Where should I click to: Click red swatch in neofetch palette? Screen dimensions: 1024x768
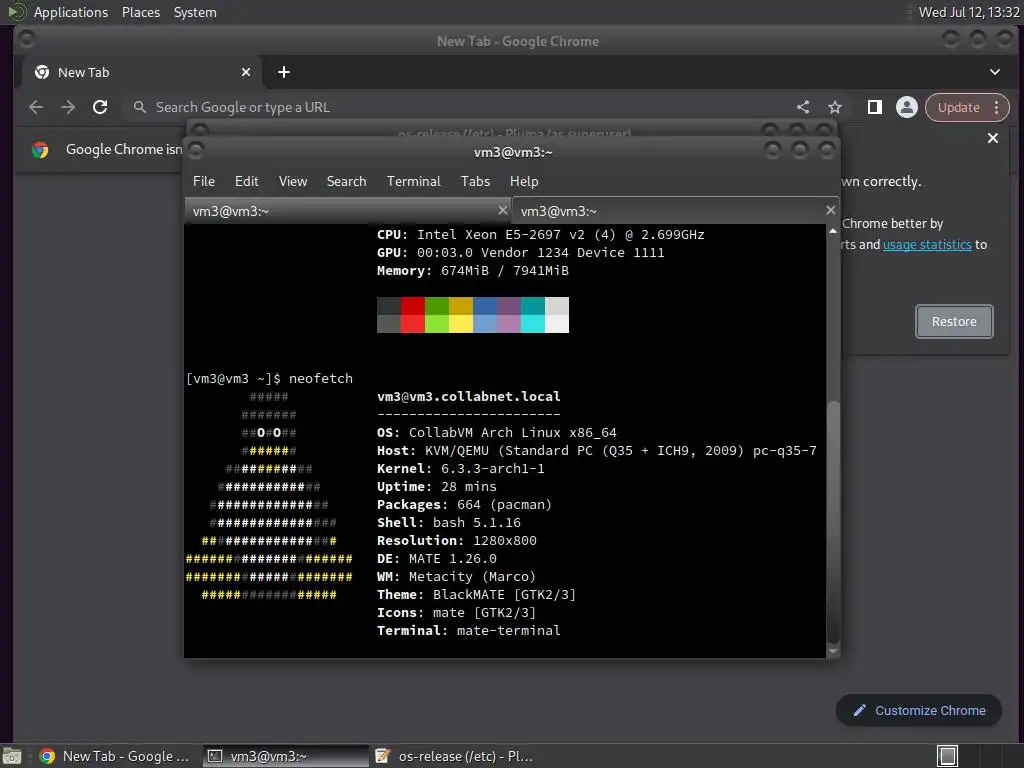click(413, 315)
